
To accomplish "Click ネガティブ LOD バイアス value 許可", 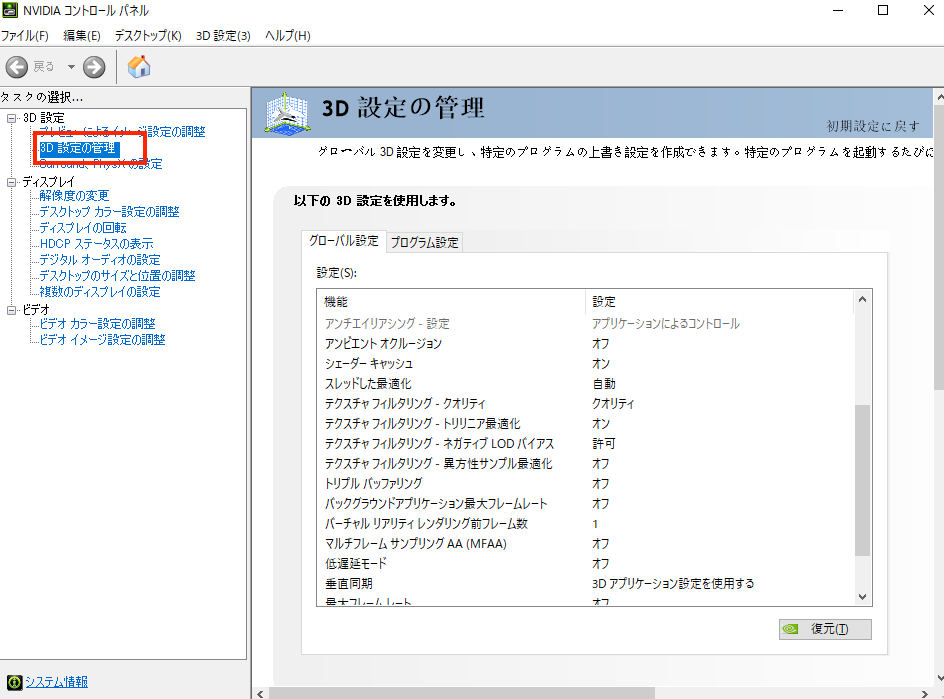I will pos(603,444).
